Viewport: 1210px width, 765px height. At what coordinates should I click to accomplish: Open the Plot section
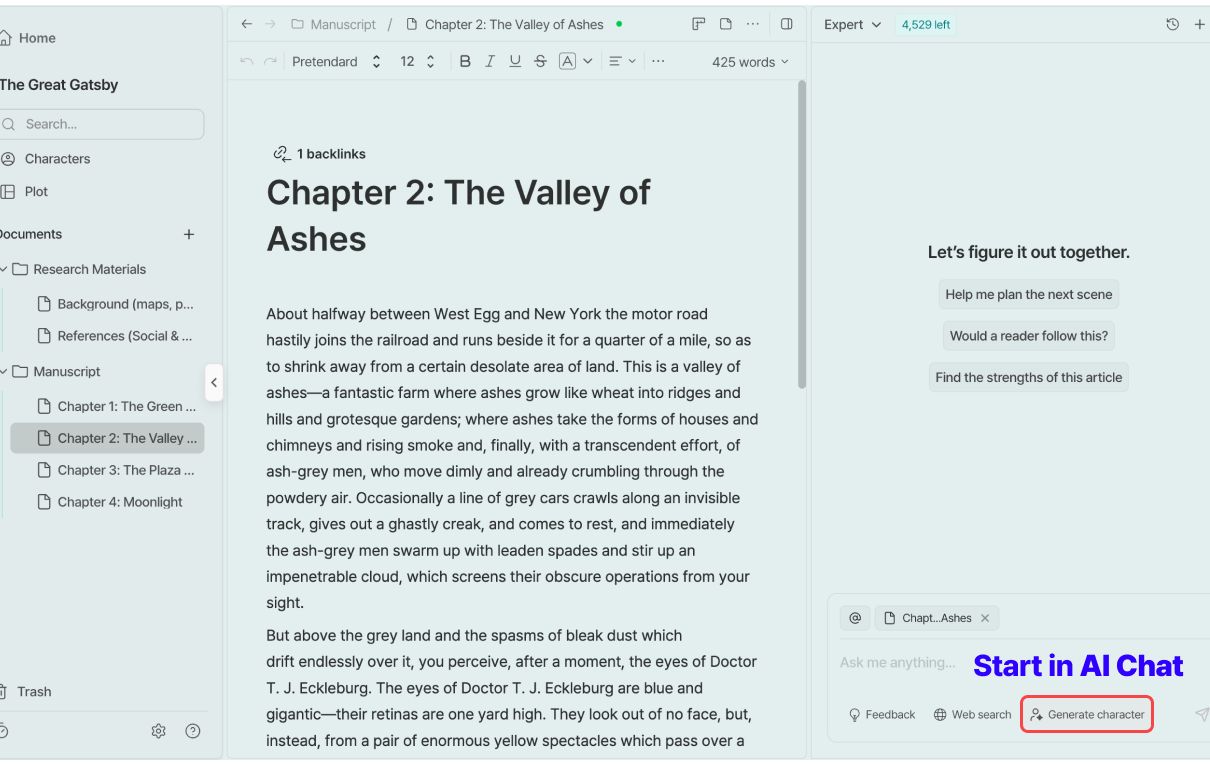(x=25, y=191)
